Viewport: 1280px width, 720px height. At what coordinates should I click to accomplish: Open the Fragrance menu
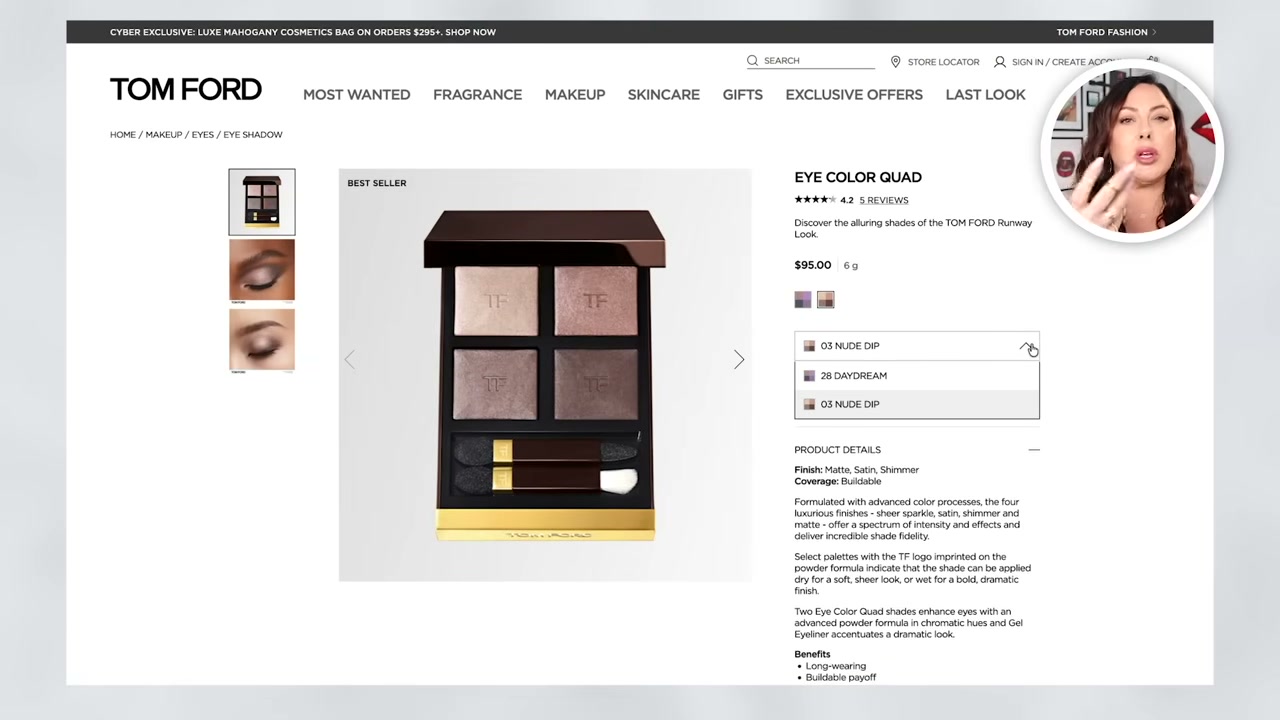tap(478, 95)
